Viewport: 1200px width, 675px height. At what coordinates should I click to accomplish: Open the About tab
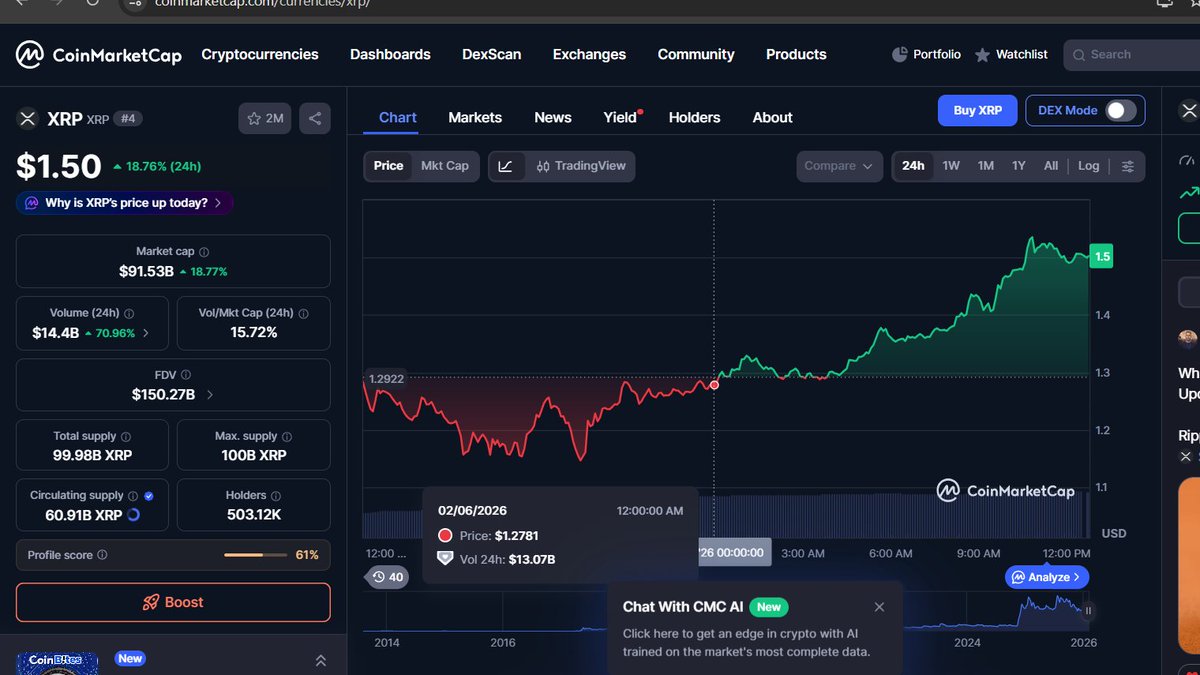(773, 117)
